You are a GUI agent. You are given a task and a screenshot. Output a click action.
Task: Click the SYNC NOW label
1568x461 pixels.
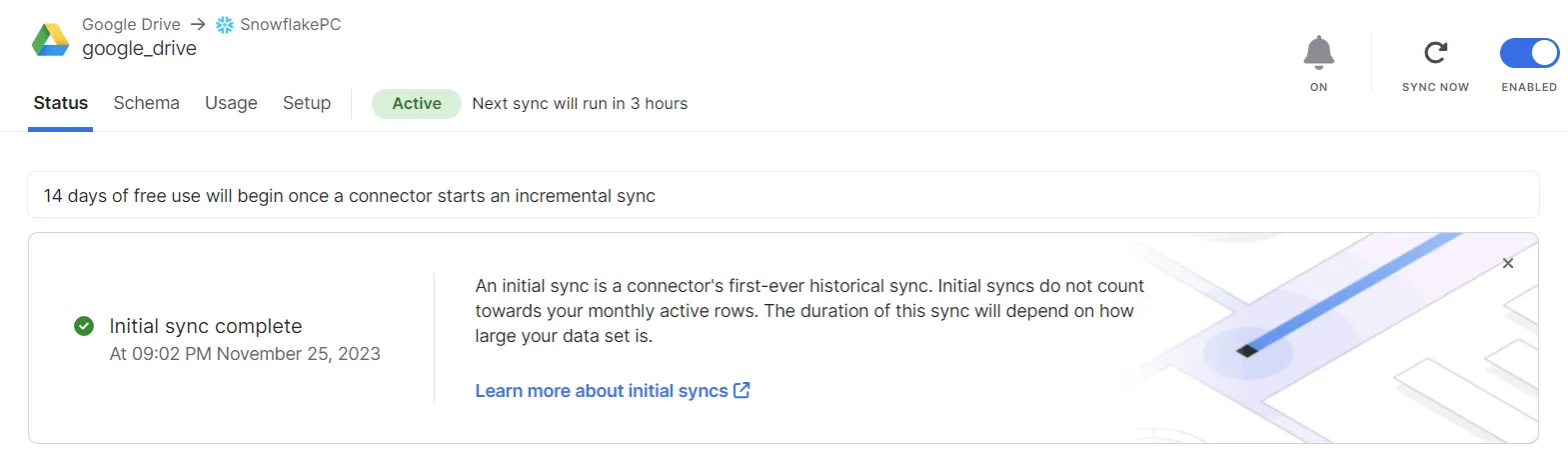coord(1436,87)
